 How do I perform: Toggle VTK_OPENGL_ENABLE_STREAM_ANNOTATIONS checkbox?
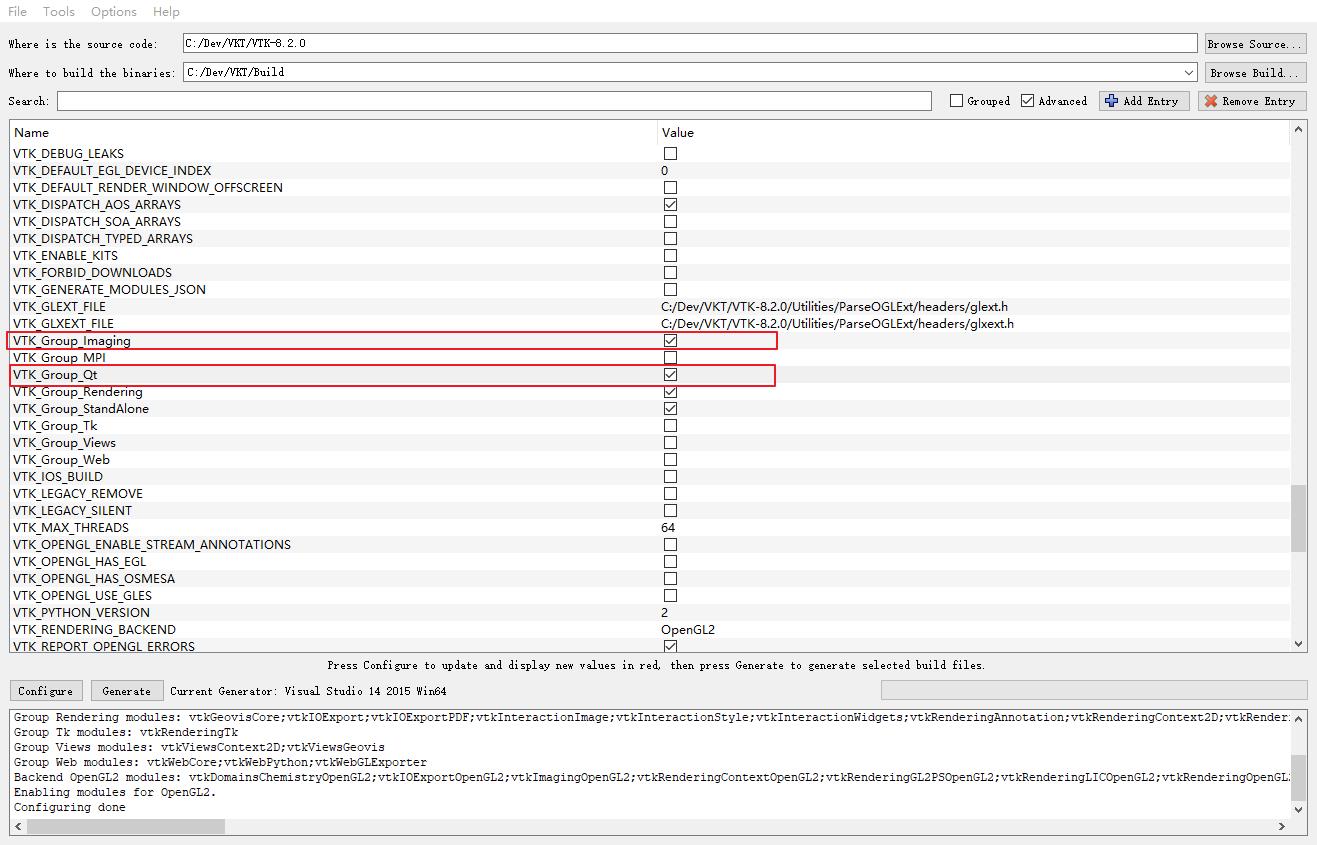670,545
